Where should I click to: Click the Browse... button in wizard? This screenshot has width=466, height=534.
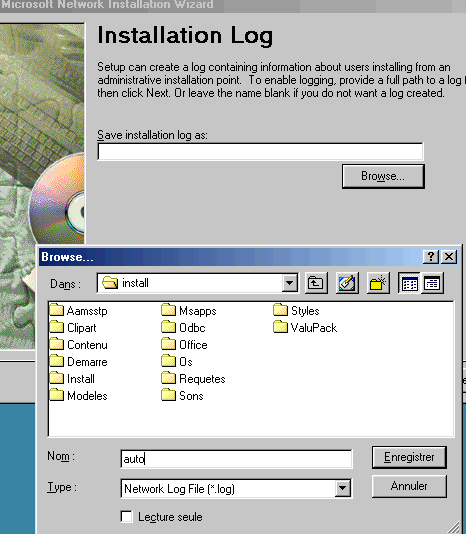[383, 176]
